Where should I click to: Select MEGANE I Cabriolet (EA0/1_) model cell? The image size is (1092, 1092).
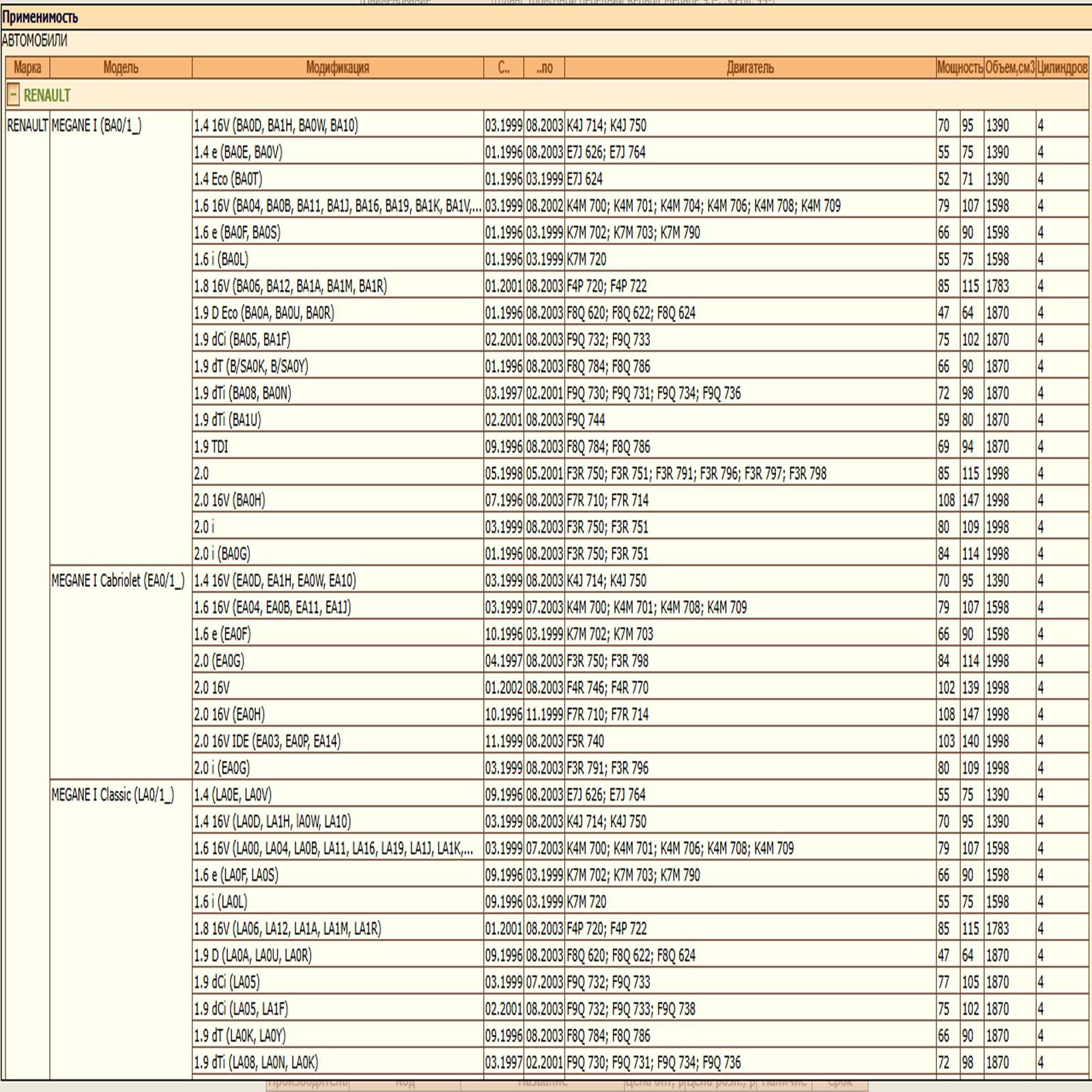coord(118,581)
